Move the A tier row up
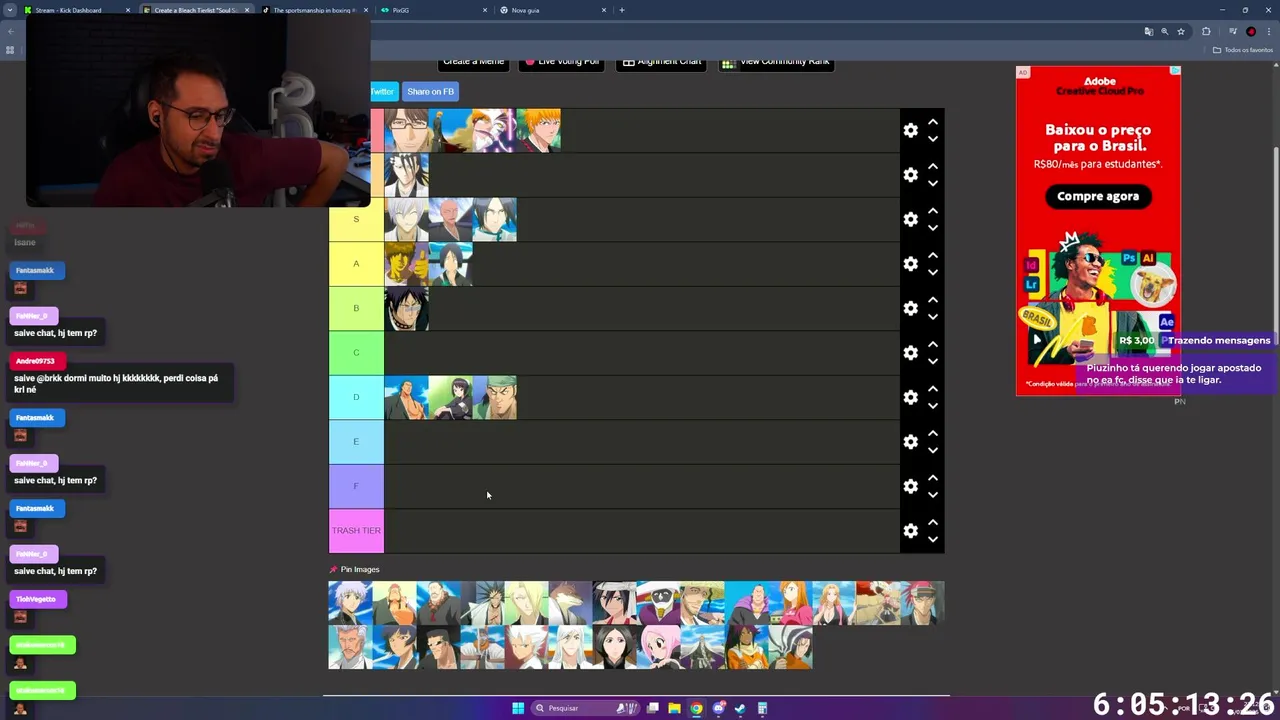Image resolution: width=1280 pixels, height=720 pixels. [932, 255]
